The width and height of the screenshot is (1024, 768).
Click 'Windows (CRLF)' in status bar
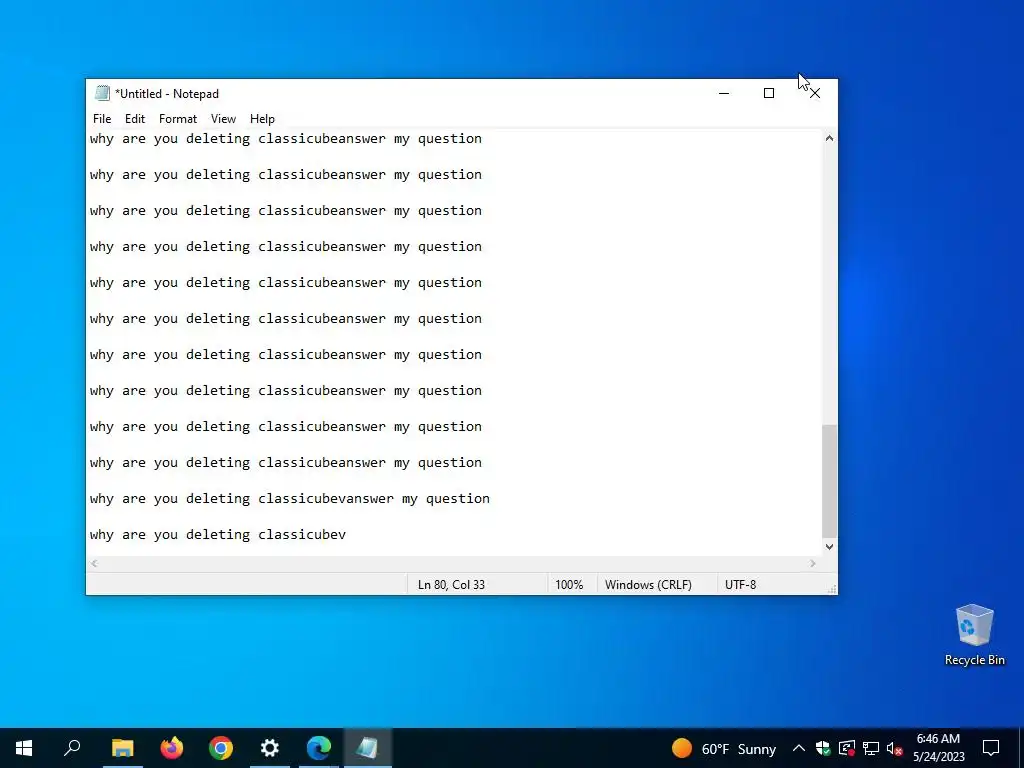[x=648, y=584]
